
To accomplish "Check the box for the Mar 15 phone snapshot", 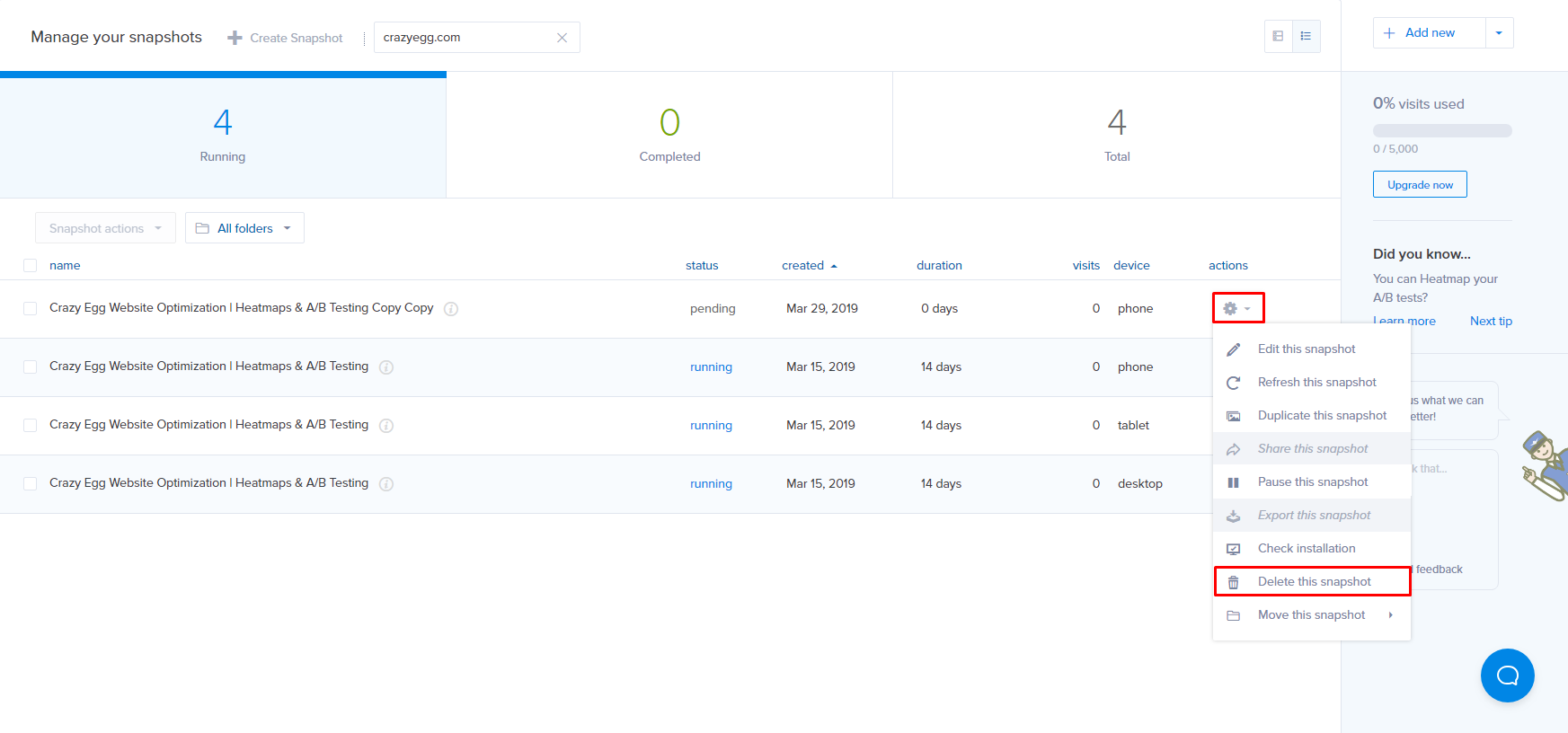I will [31, 366].
